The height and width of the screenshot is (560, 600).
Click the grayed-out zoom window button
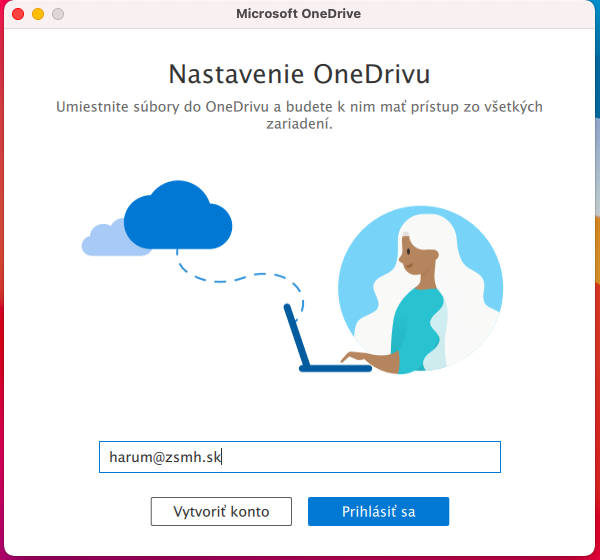pos(58,14)
